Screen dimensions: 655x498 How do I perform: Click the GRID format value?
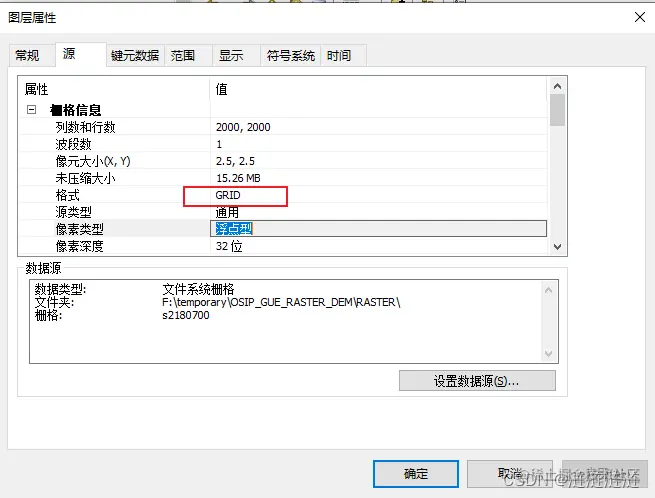pos(228,195)
